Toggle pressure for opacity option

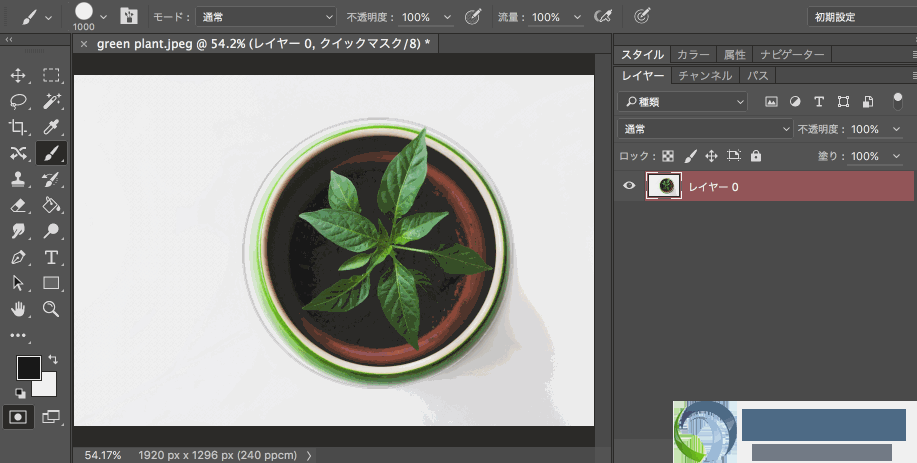[473, 17]
